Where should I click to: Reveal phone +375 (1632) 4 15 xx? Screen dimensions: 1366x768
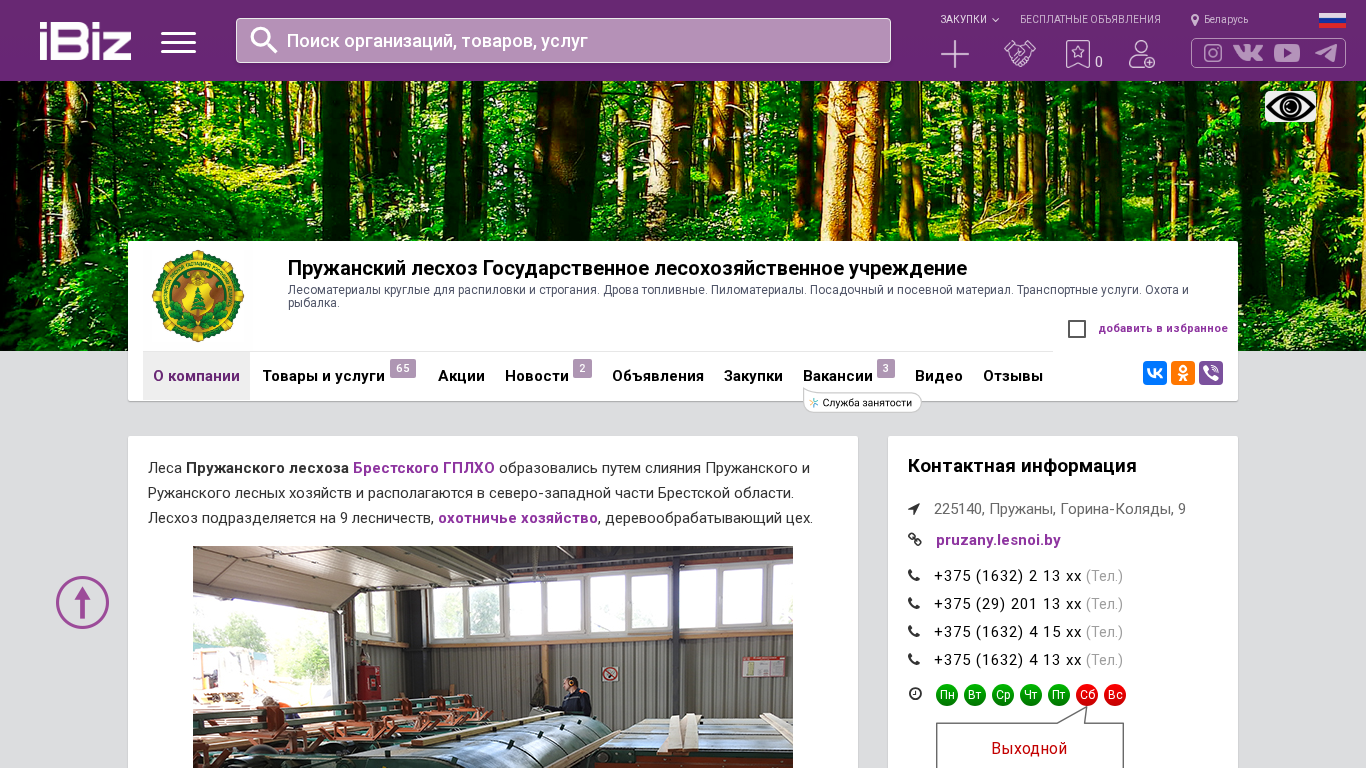click(1008, 632)
